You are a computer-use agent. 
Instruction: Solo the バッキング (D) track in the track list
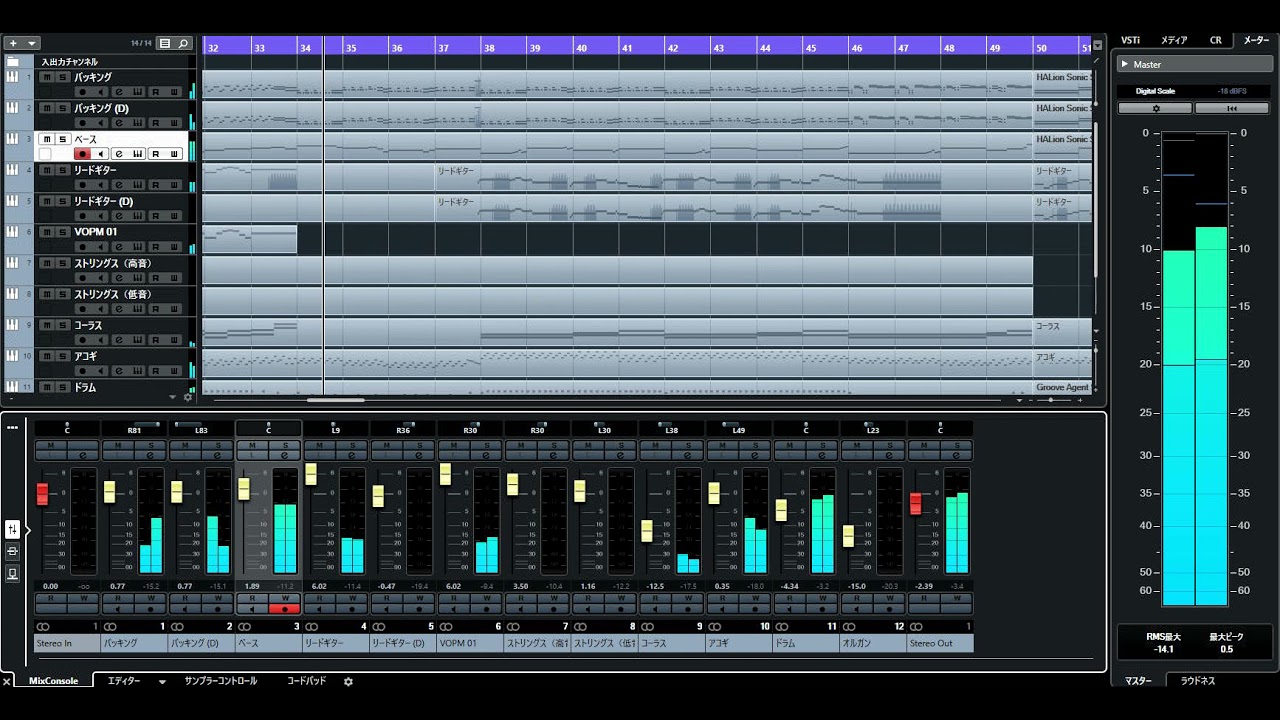click(62, 108)
